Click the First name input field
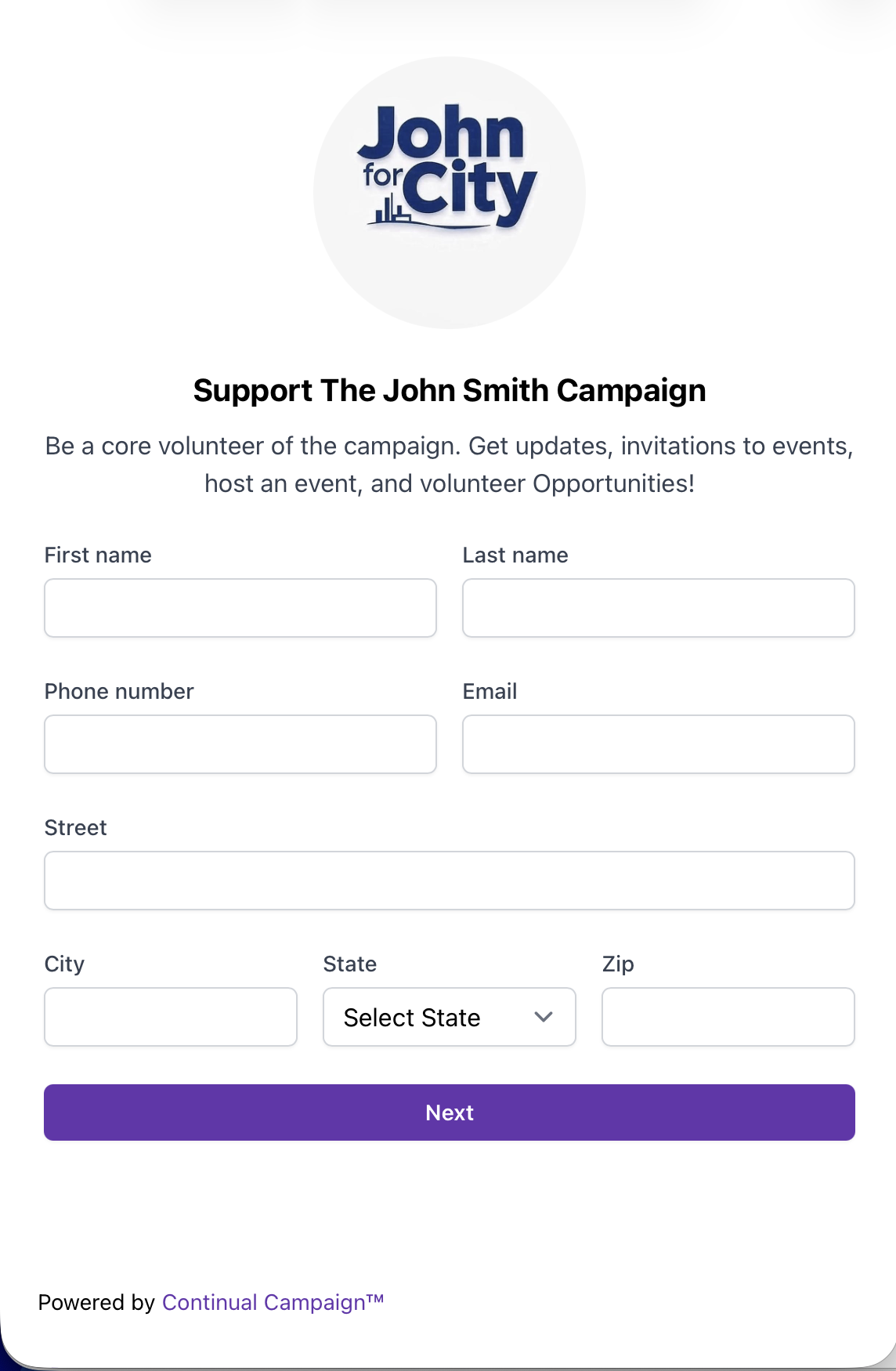Viewport: 896px width, 1371px height. tap(240, 608)
